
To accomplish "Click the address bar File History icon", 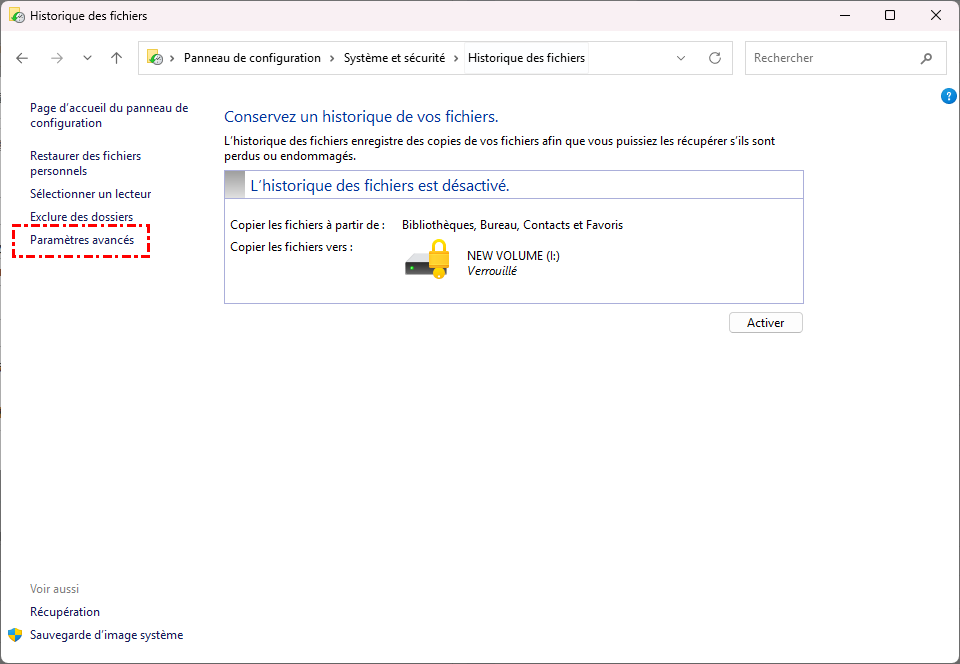I will tap(155, 58).
